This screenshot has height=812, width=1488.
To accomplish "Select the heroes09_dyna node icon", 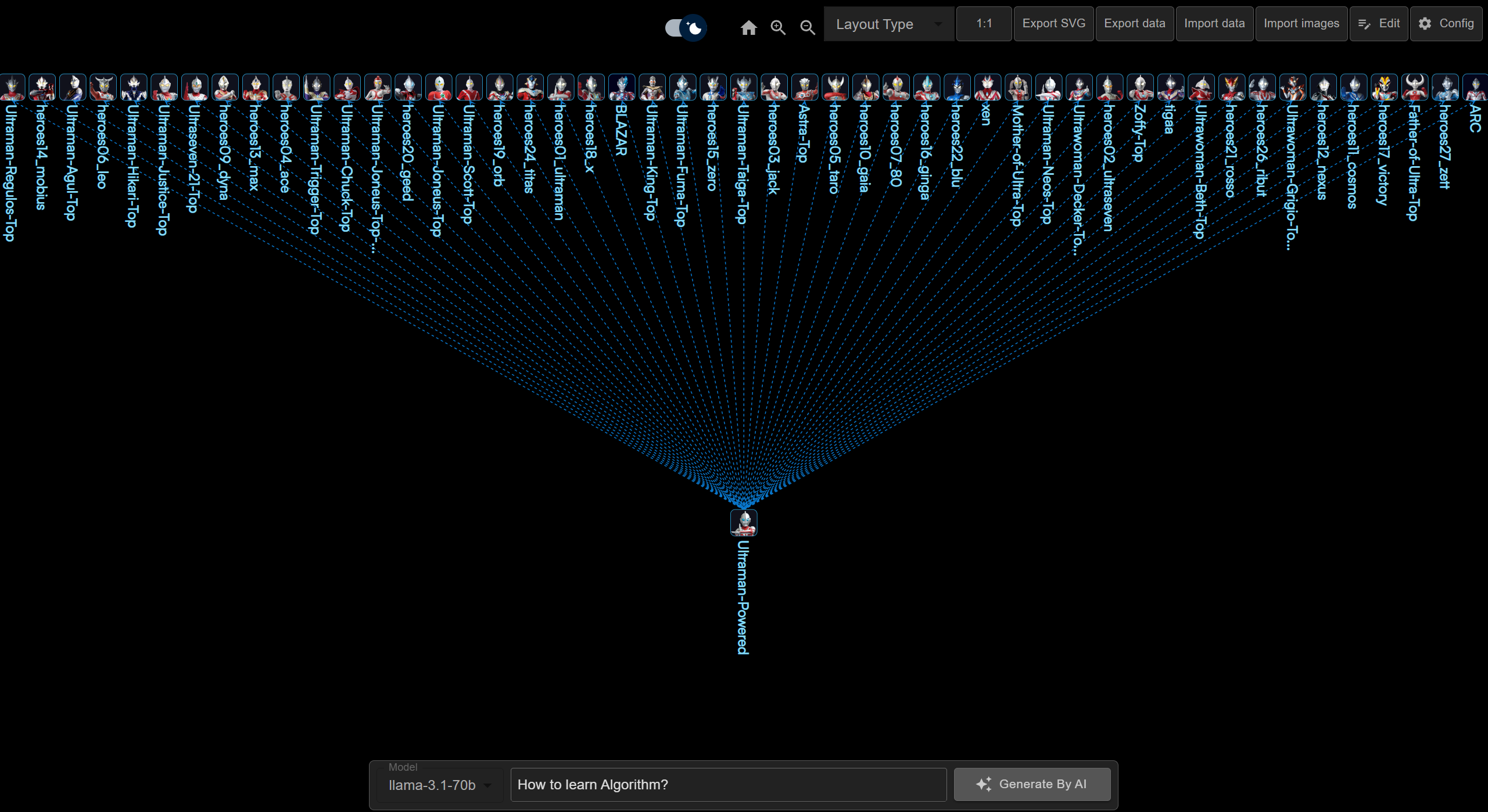I will (x=225, y=87).
